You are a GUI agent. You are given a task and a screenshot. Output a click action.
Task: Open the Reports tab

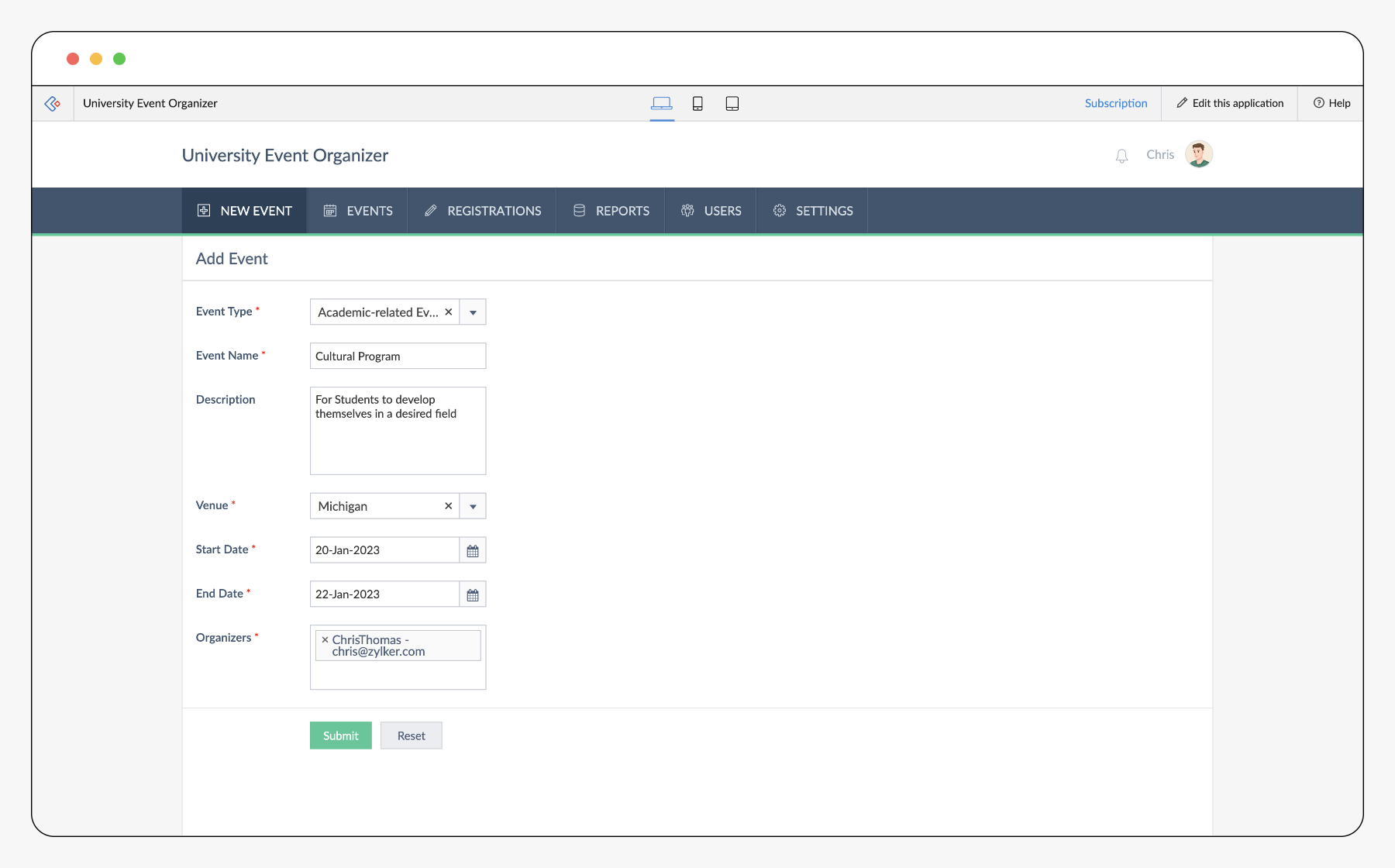(x=611, y=211)
